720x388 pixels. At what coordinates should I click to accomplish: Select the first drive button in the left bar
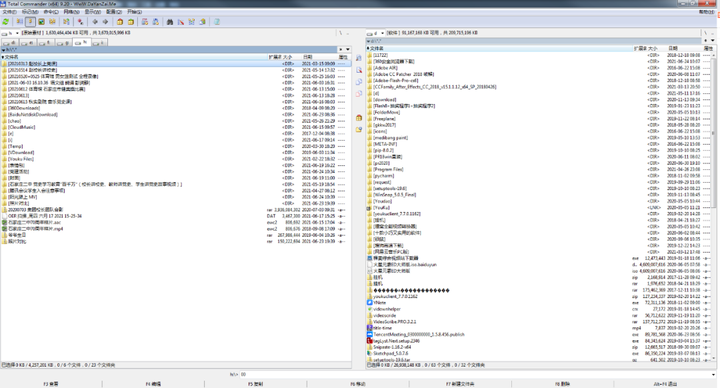10,43
